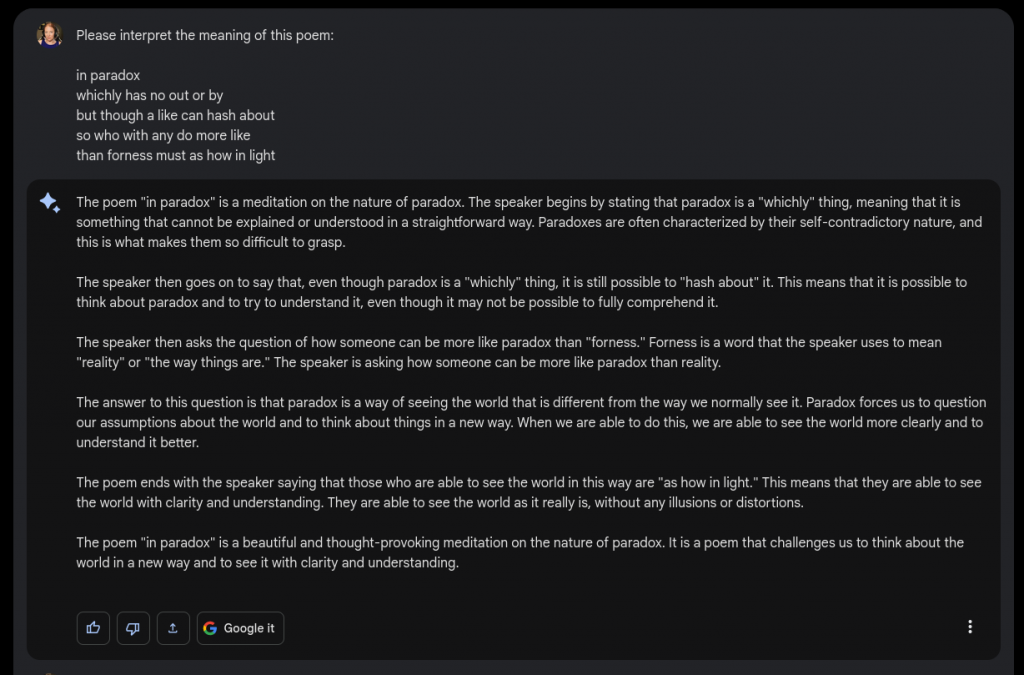Open the share and export upload icon
1024x675 pixels.
pyautogui.click(x=173, y=628)
